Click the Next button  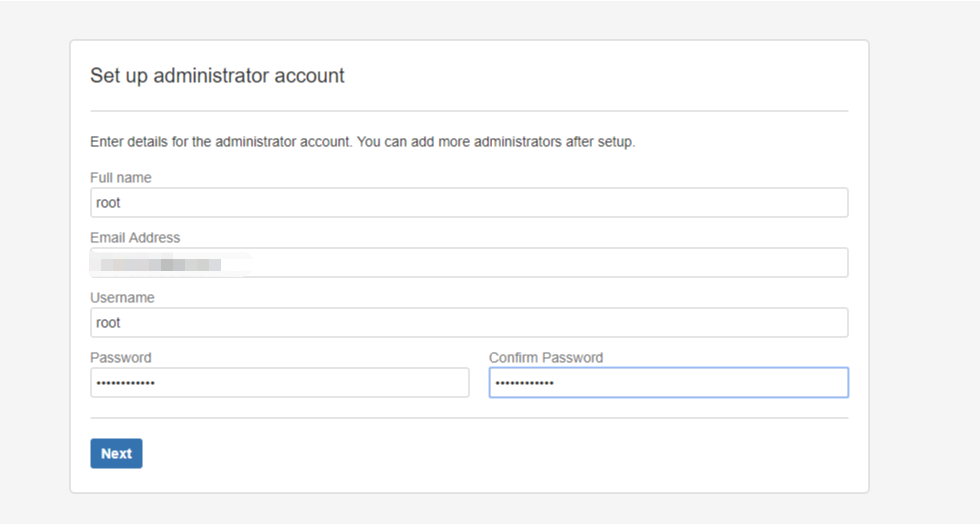116,453
